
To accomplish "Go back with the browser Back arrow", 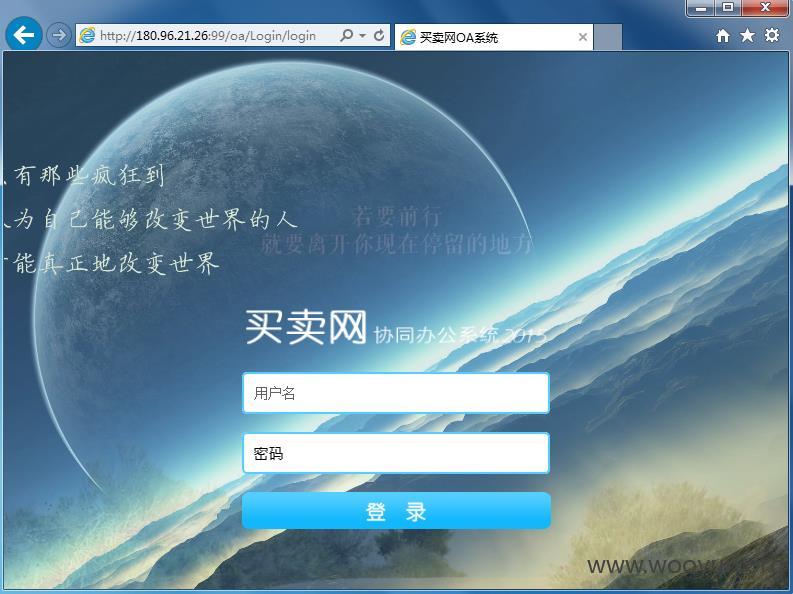I will click(23, 34).
